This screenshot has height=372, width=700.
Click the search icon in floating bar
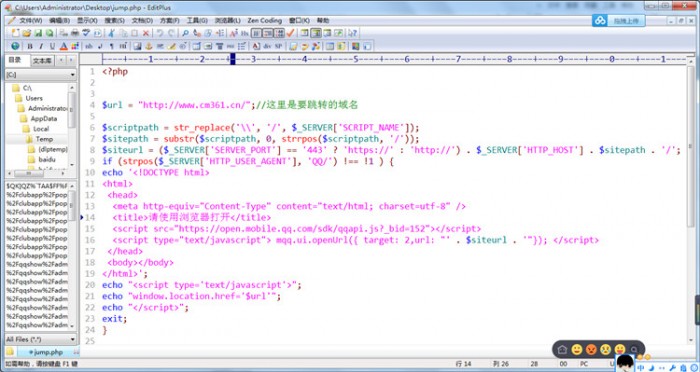click(633, 349)
